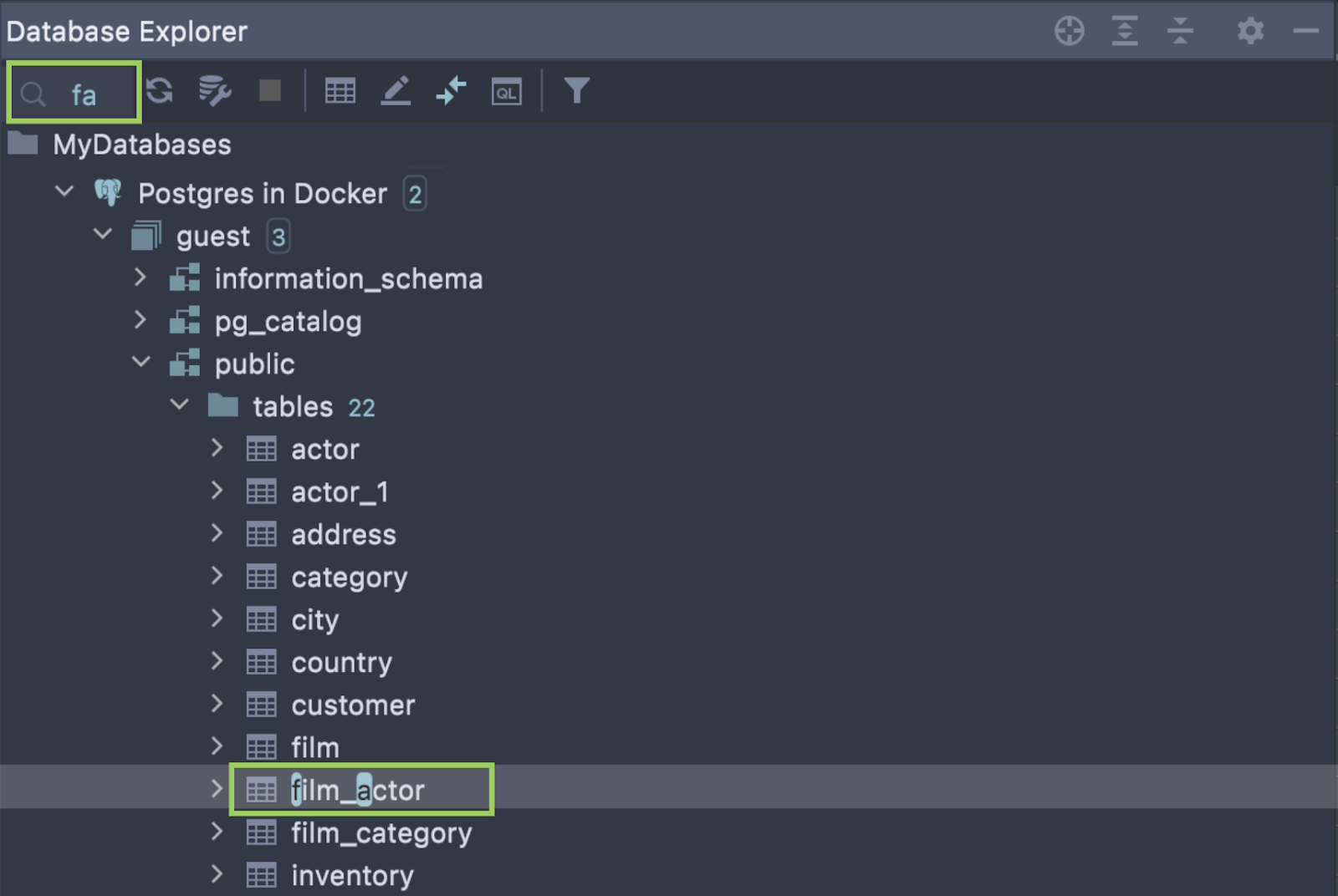The width and height of the screenshot is (1338, 896).
Task: Click the Filter funnel icon
Action: tap(576, 90)
